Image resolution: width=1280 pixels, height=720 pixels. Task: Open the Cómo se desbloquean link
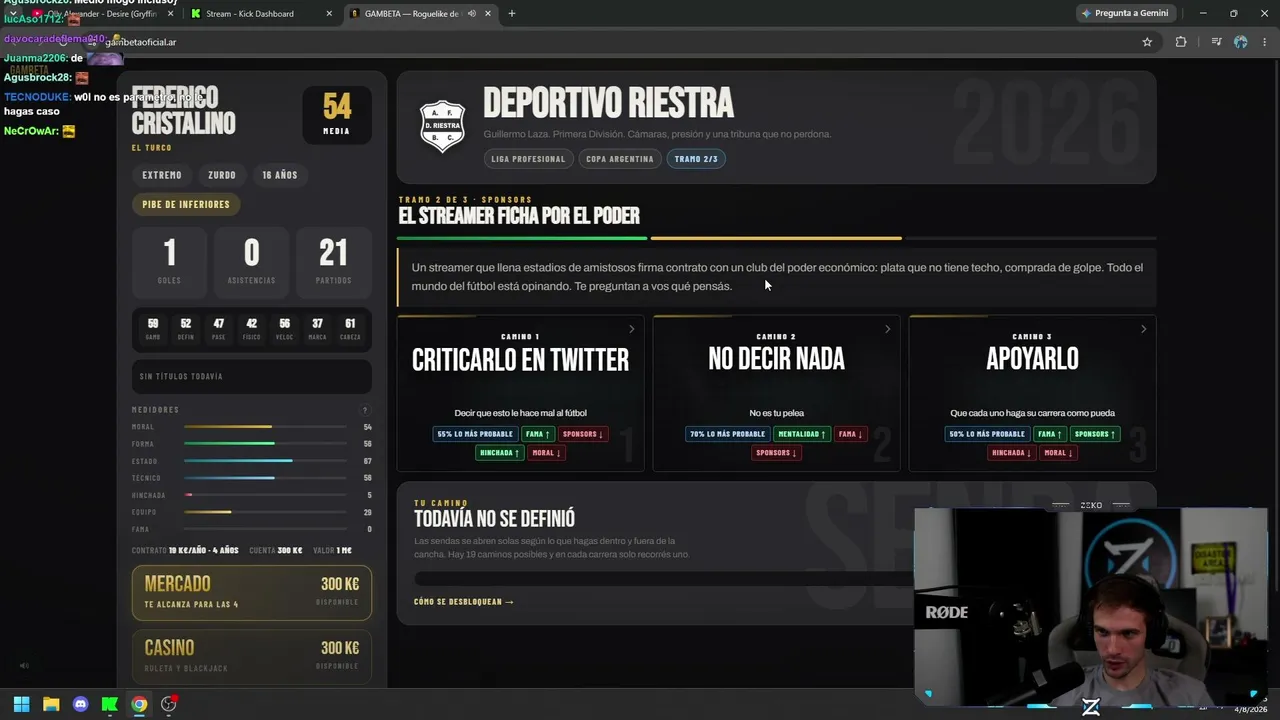click(x=464, y=602)
